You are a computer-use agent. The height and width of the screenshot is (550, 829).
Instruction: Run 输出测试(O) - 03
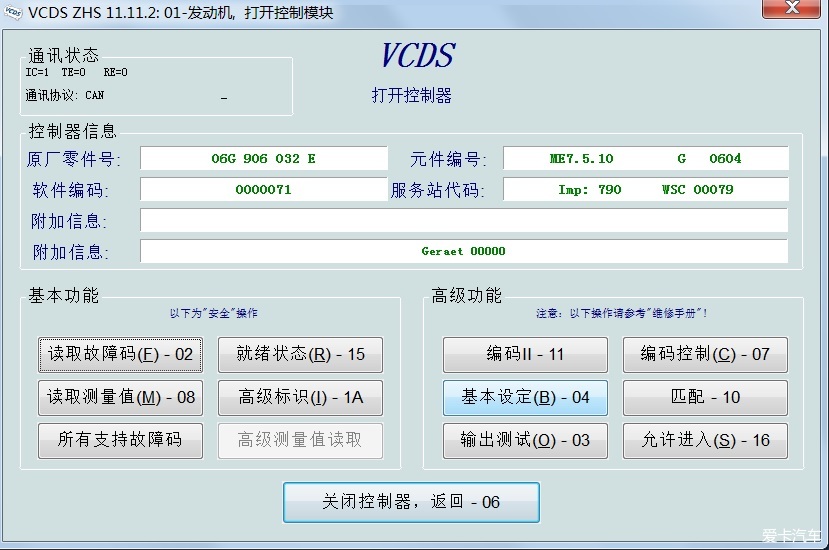525,441
